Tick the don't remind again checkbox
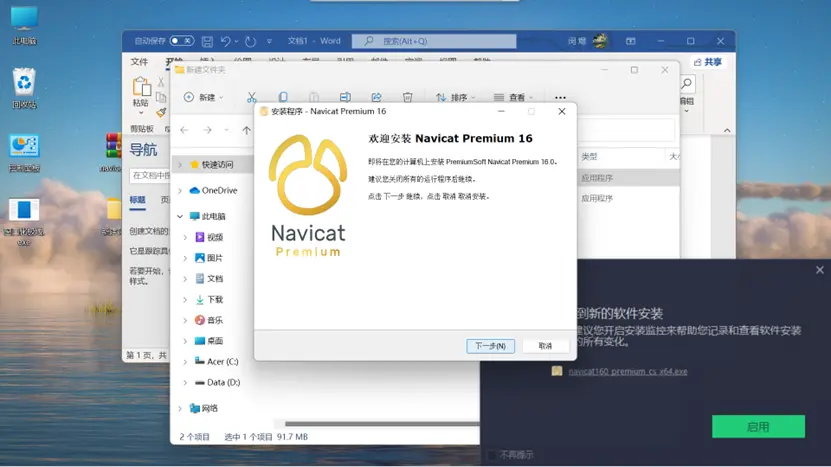Screen dimensions: 831x467 click(x=492, y=455)
